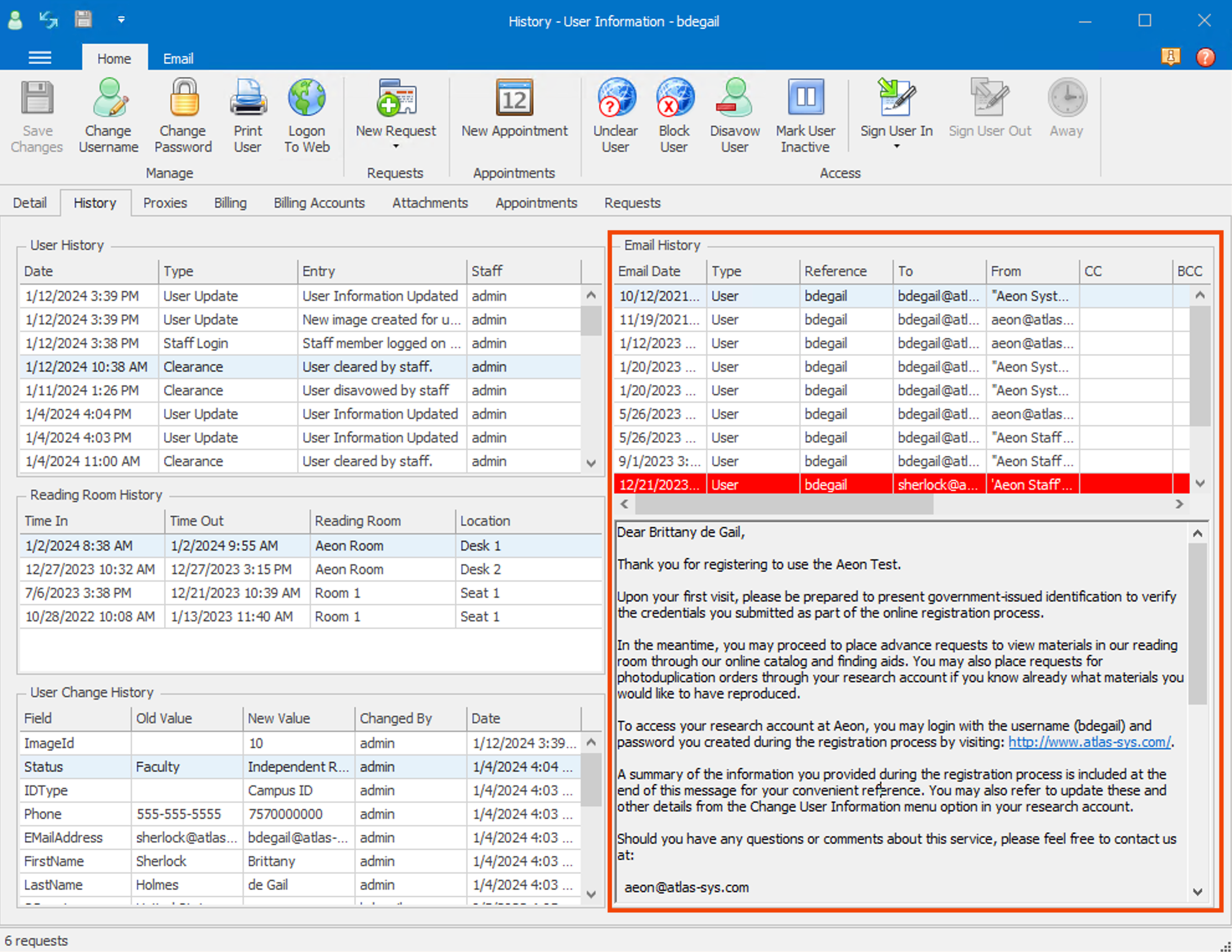Open the Billing Accounts tab
Image resolution: width=1232 pixels, height=952 pixels.
click(x=319, y=203)
